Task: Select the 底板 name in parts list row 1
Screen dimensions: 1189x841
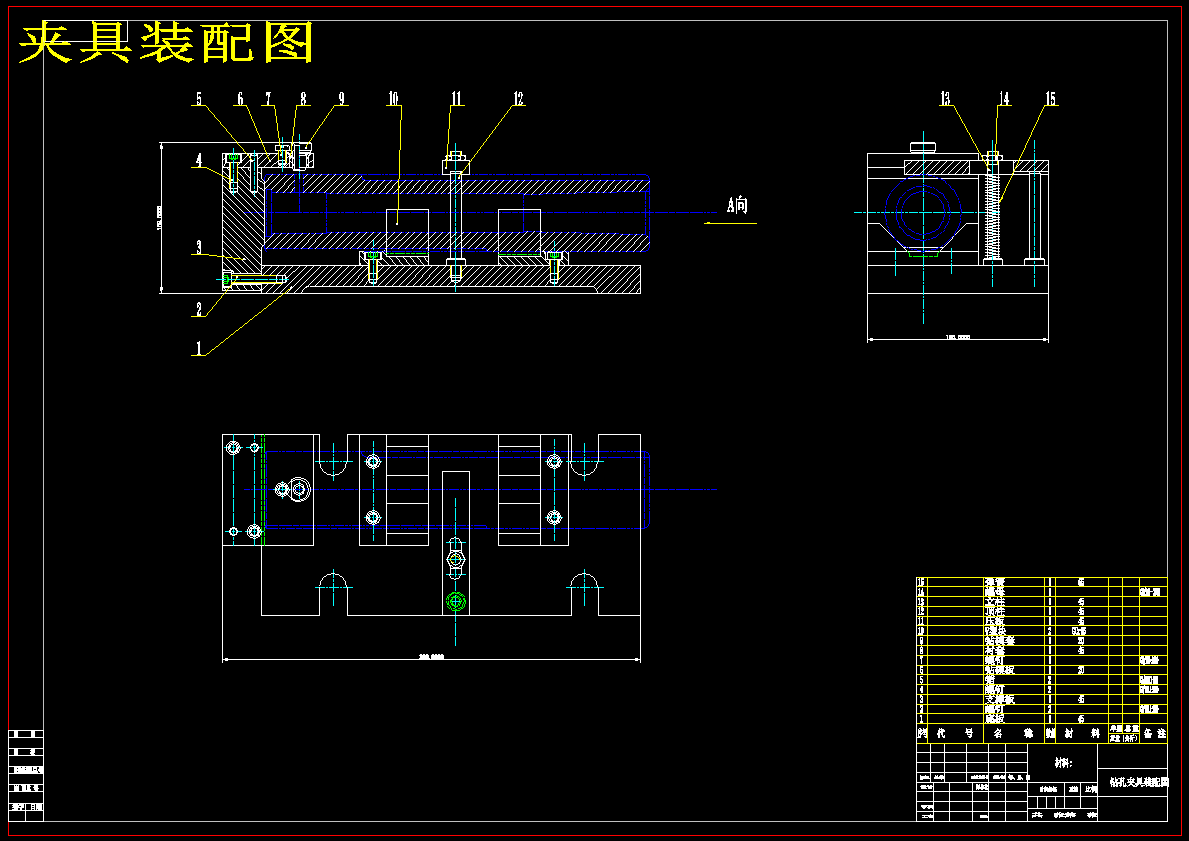Action: [x=995, y=719]
